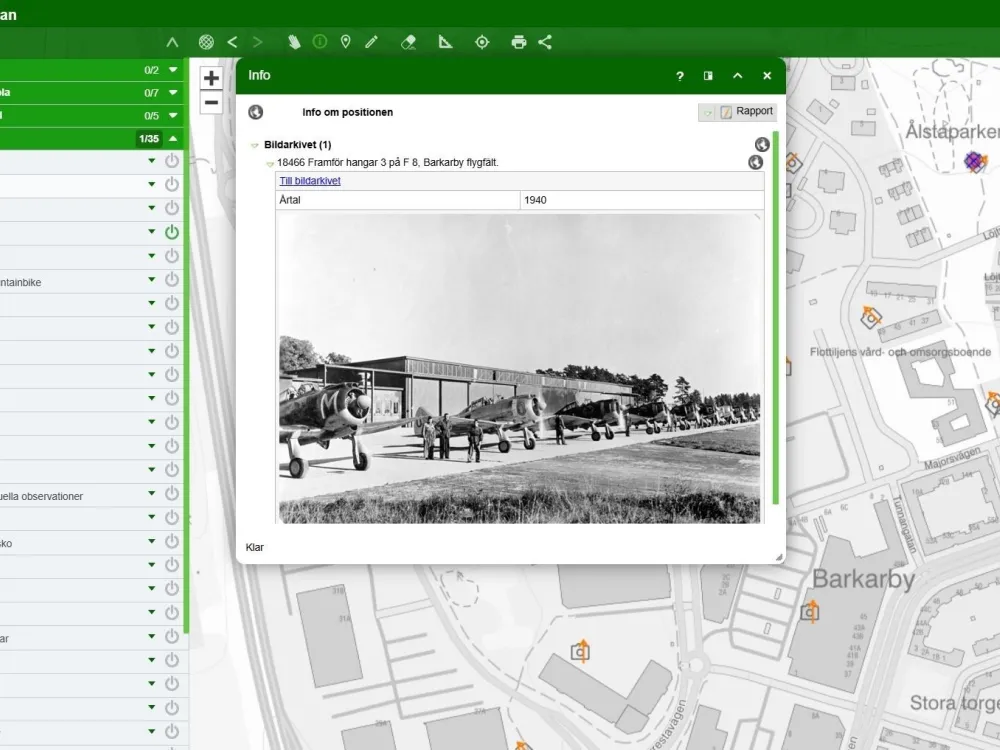Image resolution: width=1000 pixels, height=750 pixels.
Task: Toggle the ntainbike layer power button
Action: pyautogui.click(x=172, y=279)
